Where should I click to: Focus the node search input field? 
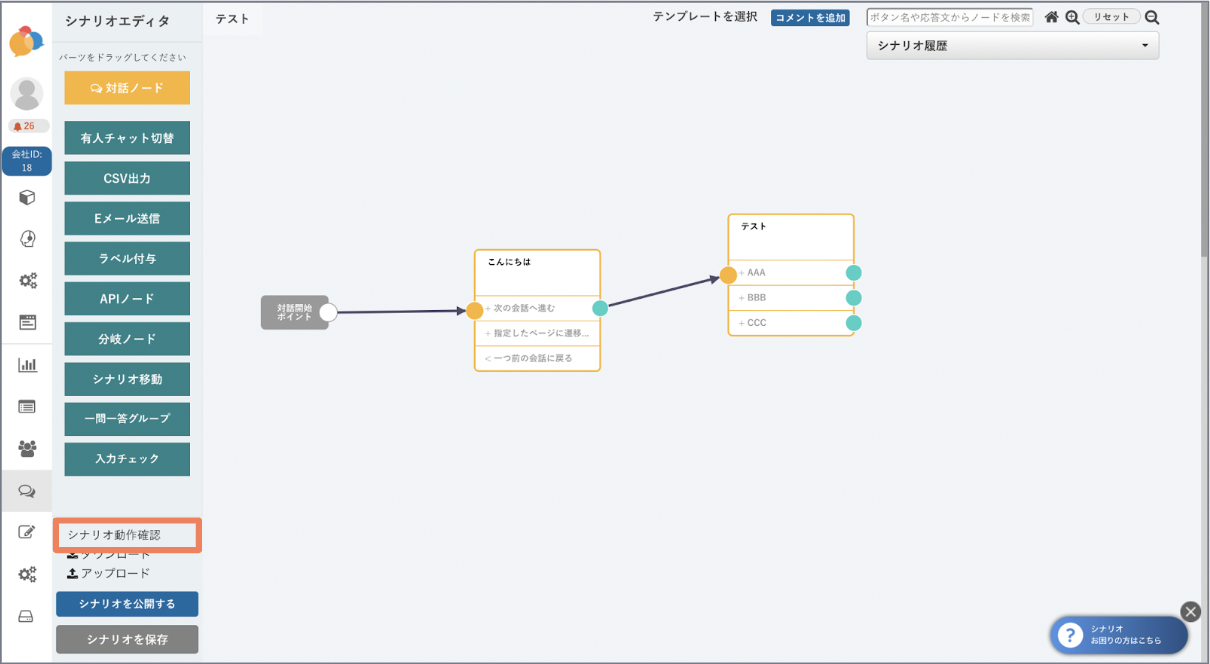(x=950, y=17)
